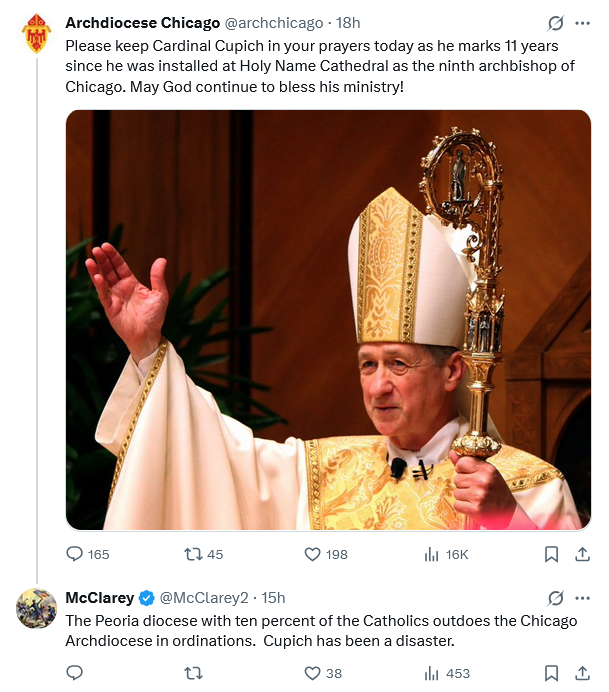Image resolution: width=609 pixels, height=692 pixels.
Task: Open Archdiocese Chicago profile name link
Action: (x=142, y=22)
